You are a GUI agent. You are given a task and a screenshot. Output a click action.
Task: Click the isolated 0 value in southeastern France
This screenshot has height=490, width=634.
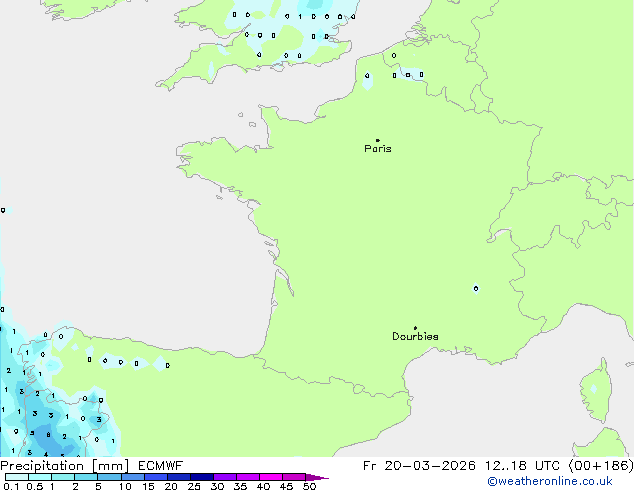[476, 288]
